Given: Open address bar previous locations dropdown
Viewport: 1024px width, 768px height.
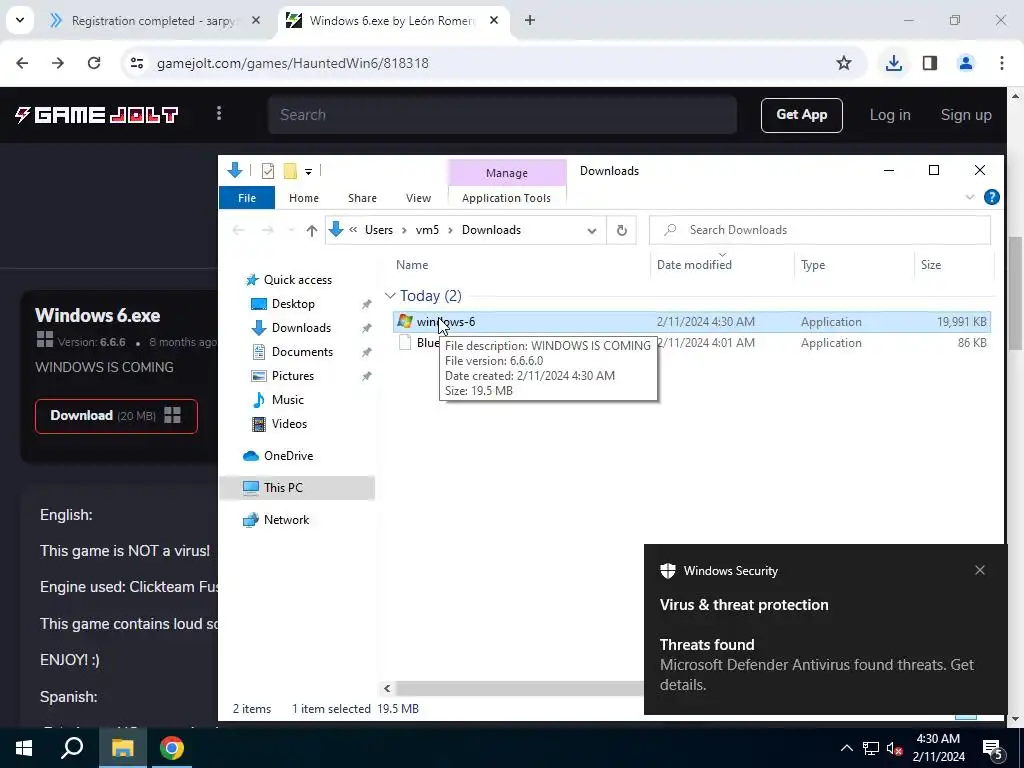Looking at the screenshot, I should pos(592,231).
